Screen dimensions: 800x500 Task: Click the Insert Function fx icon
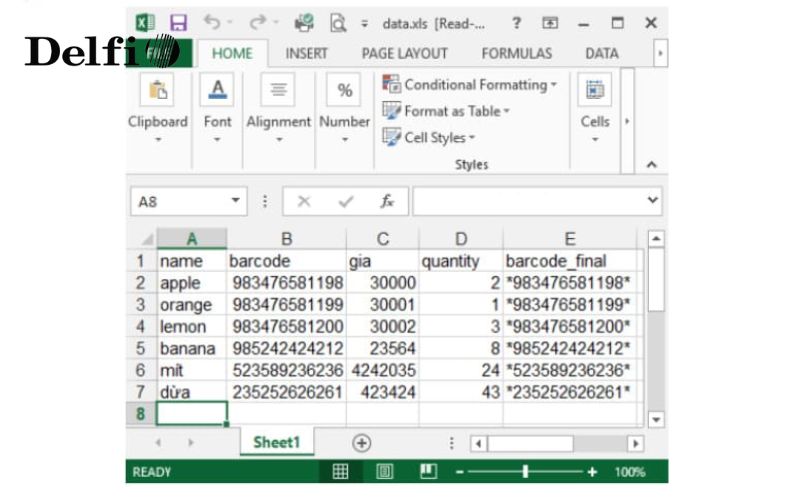[386, 201]
